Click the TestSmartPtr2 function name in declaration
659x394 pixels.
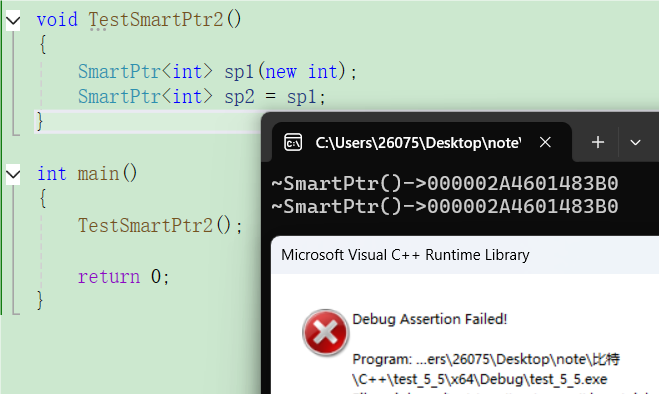156,19
